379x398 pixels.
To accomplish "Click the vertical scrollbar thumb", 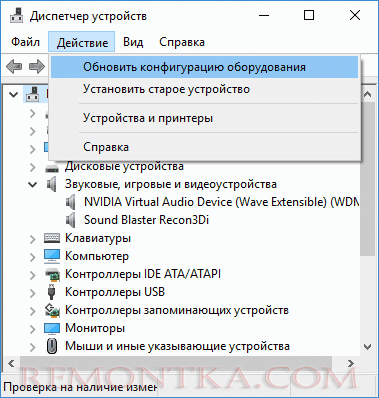I will (367, 179).
